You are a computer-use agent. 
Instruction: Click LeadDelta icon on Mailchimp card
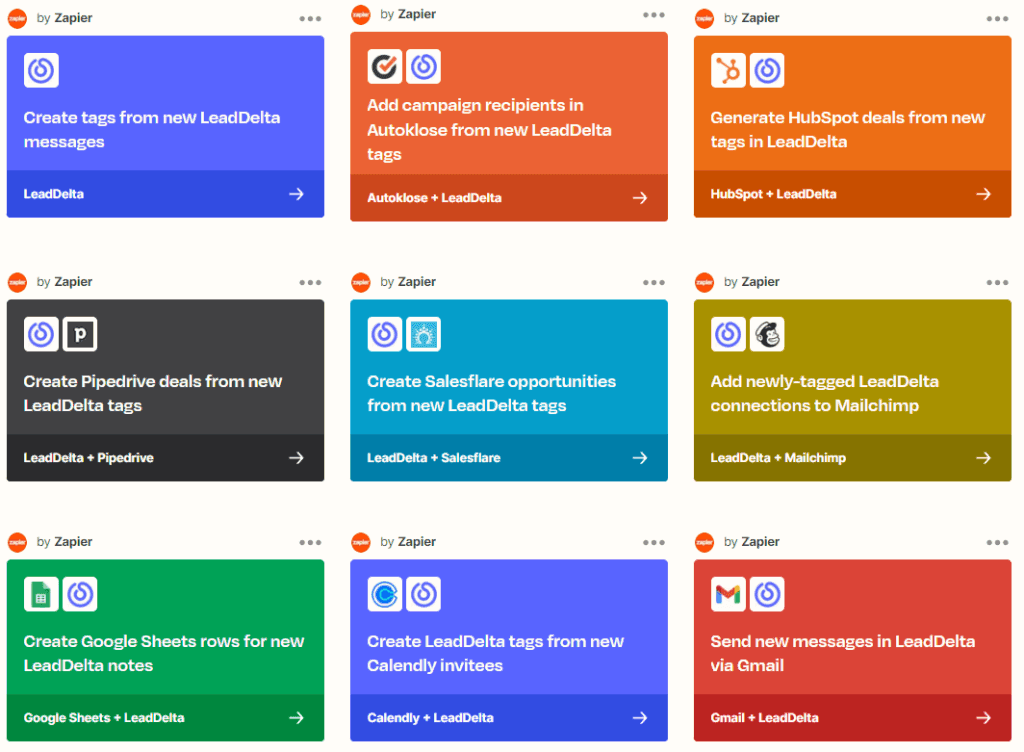pyautogui.click(x=728, y=334)
